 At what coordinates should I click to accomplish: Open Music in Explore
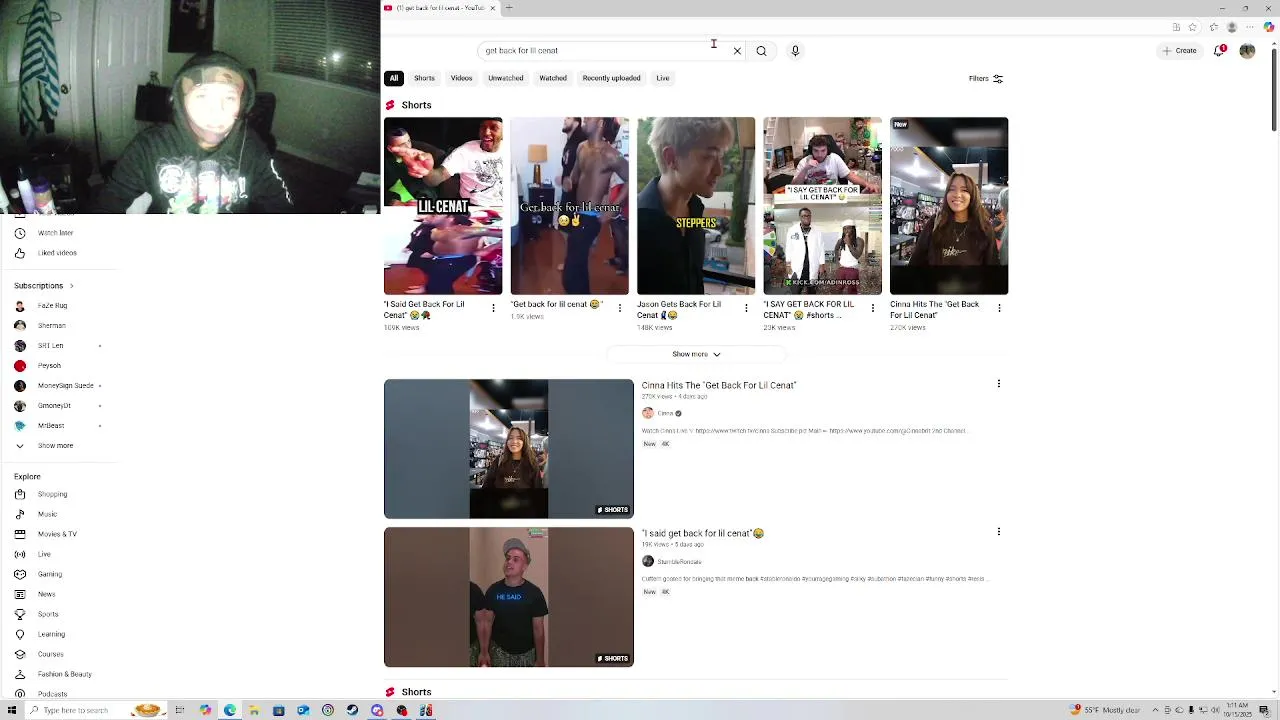(x=48, y=514)
